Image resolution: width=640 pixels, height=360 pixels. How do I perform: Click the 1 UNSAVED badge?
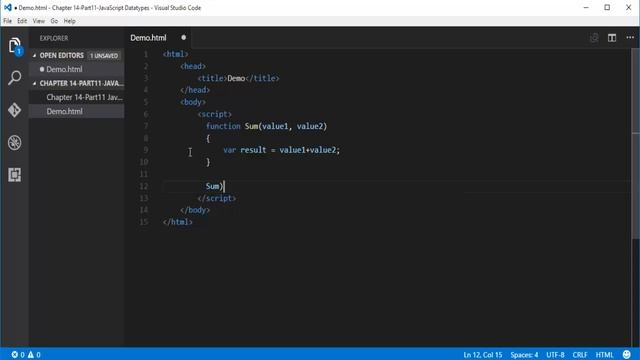coord(104,56)
